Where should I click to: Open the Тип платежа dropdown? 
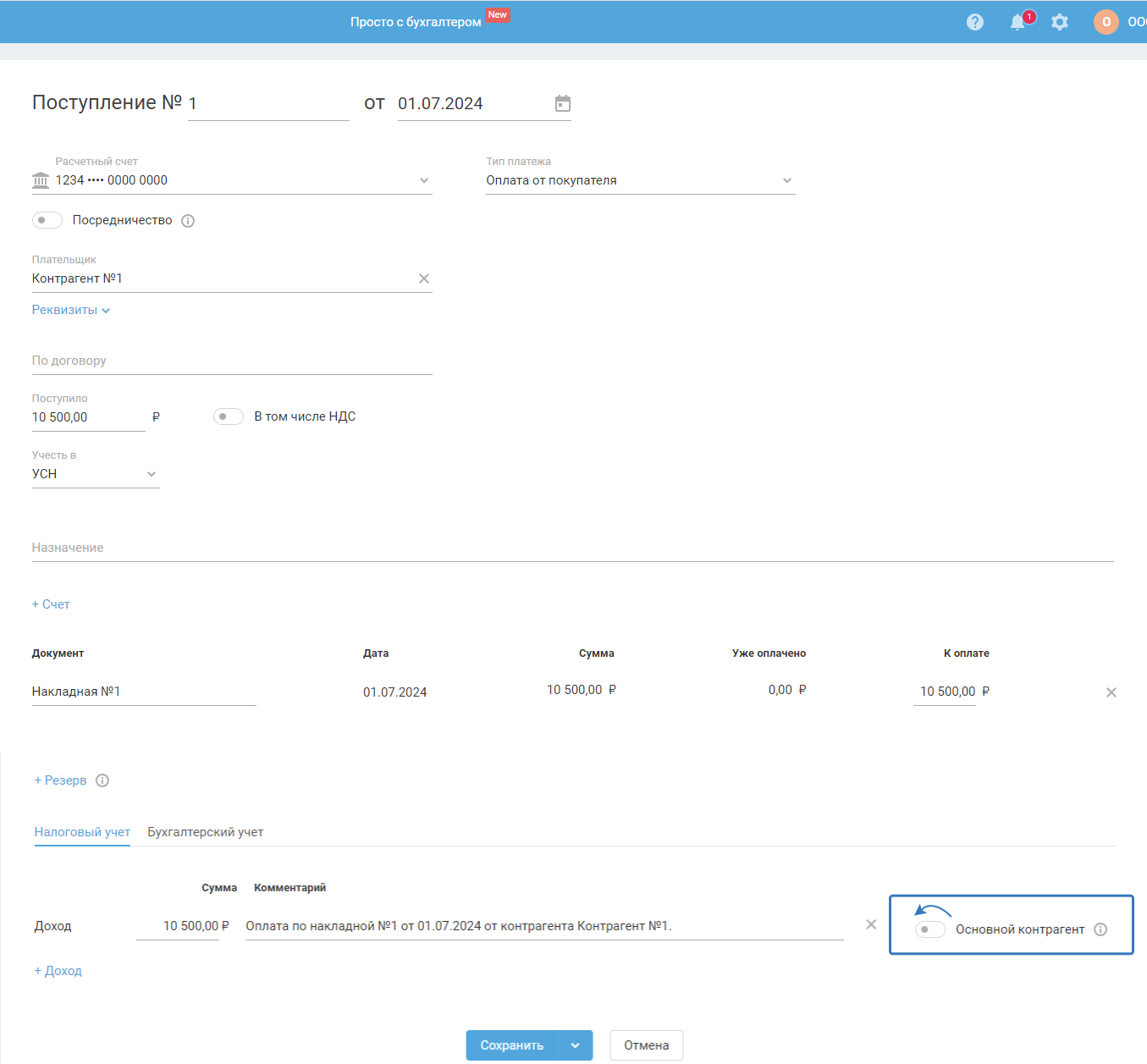pyautogui.click(x=787, y=180)
